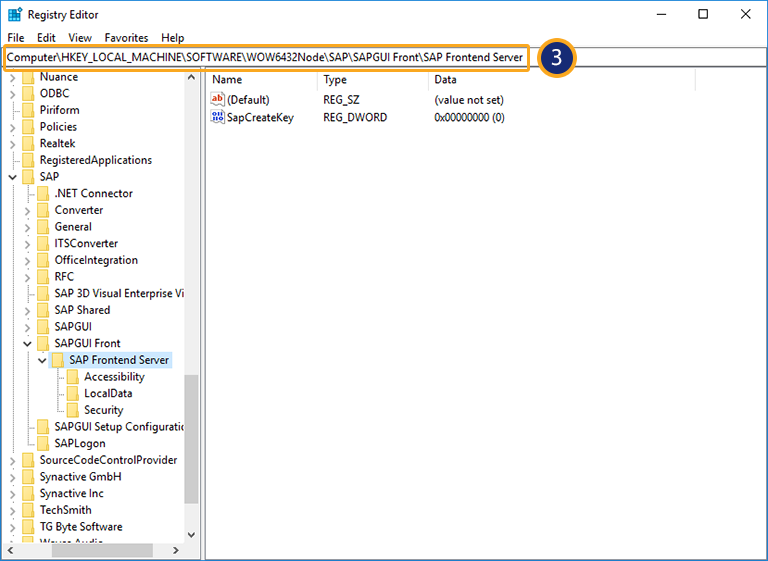Click the SapCreateKey DWORD value icon
This screenshot has height=561, width=768.
(218, 117)
